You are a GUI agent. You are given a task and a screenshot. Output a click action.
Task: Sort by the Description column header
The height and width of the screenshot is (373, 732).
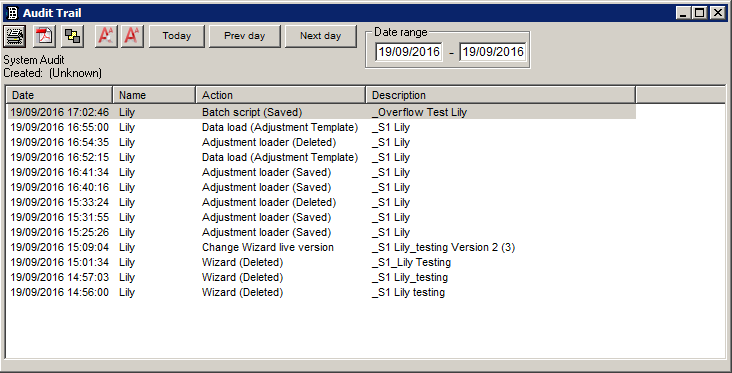click(x=500, y=95)
